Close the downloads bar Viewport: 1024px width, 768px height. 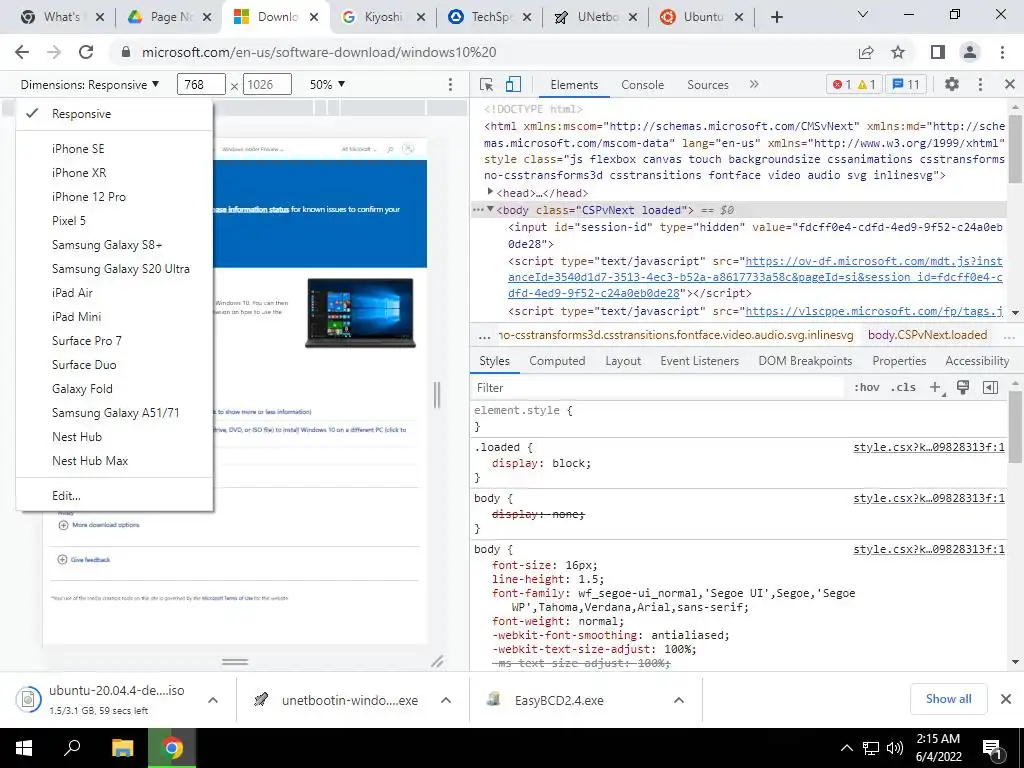1006,699
